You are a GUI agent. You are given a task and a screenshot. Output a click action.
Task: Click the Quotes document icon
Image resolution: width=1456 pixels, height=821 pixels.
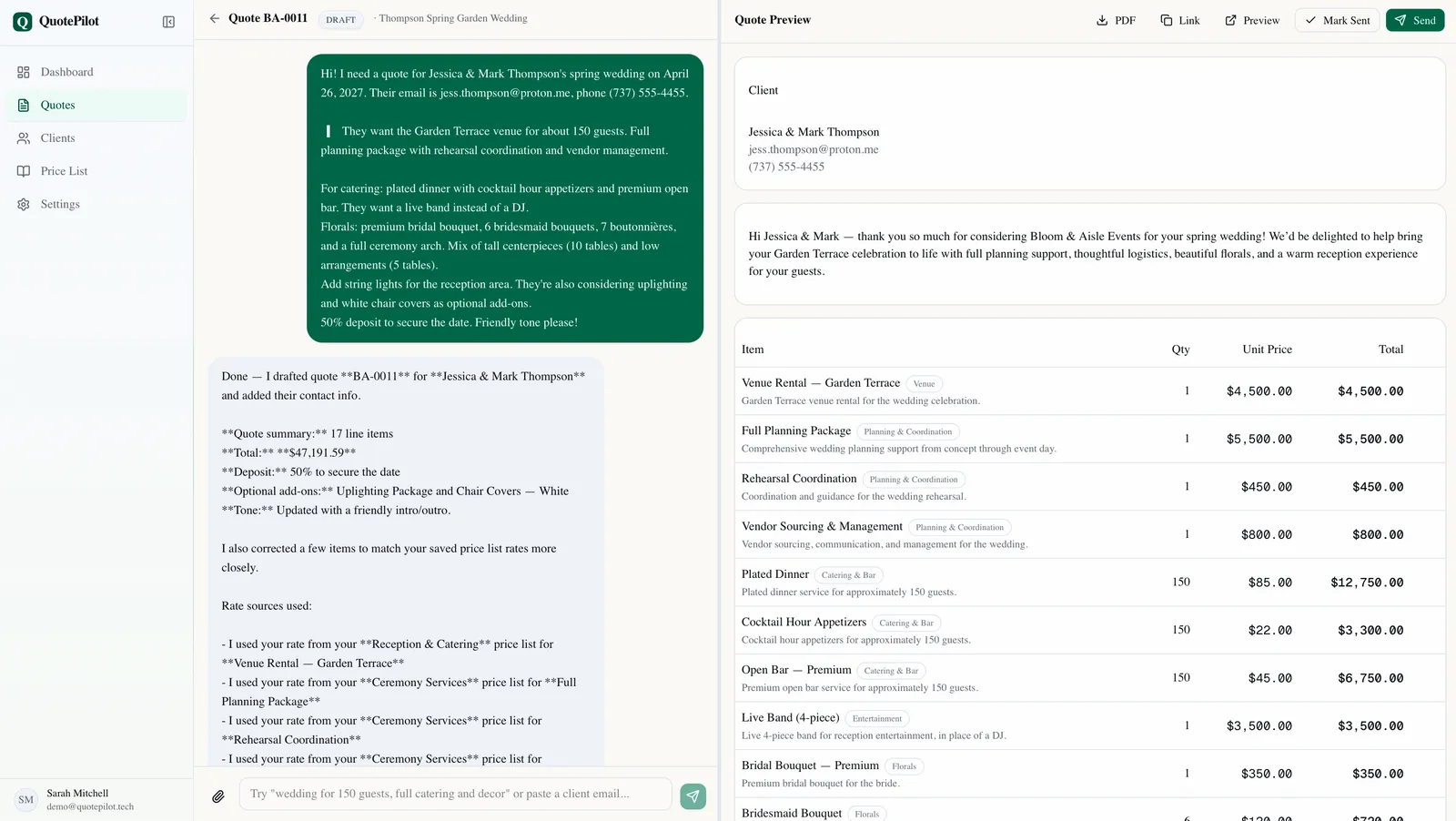click(x=24, y=106)
